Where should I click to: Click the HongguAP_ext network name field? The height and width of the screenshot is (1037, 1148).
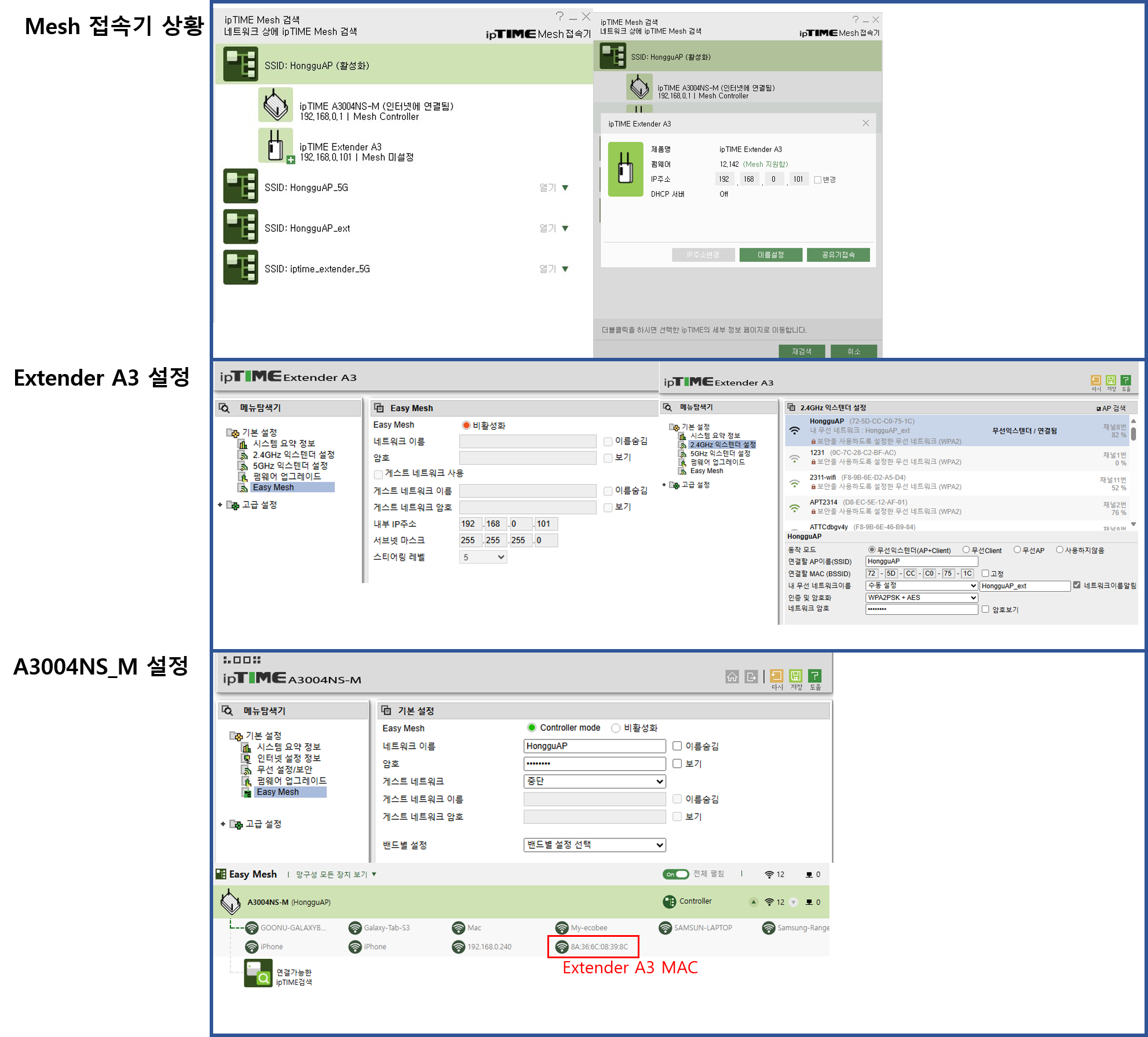click(1025, 586)
